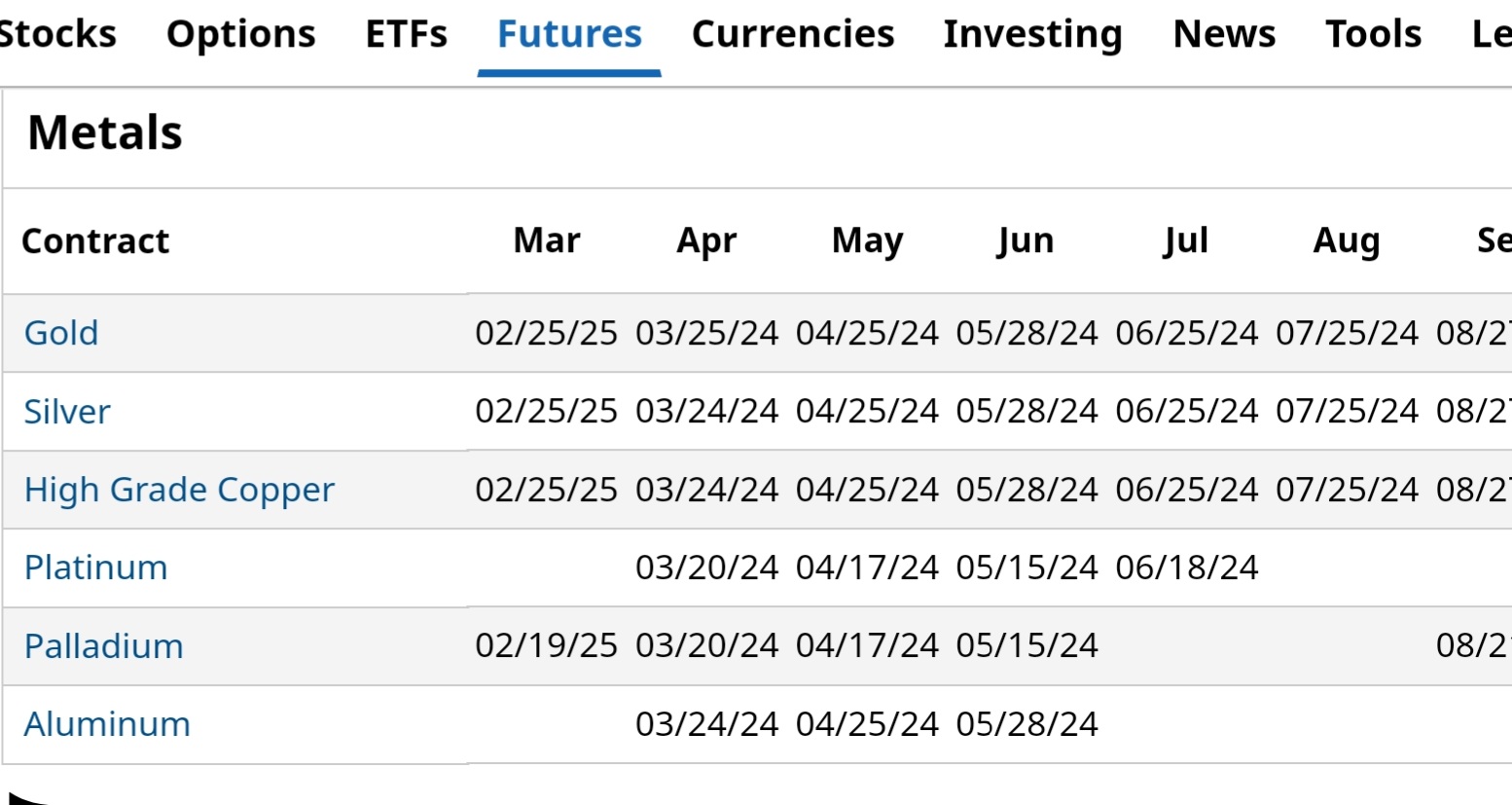Open the Tools menu
This screenshot has width=1512, height=805.
[x=1373, y=34]
